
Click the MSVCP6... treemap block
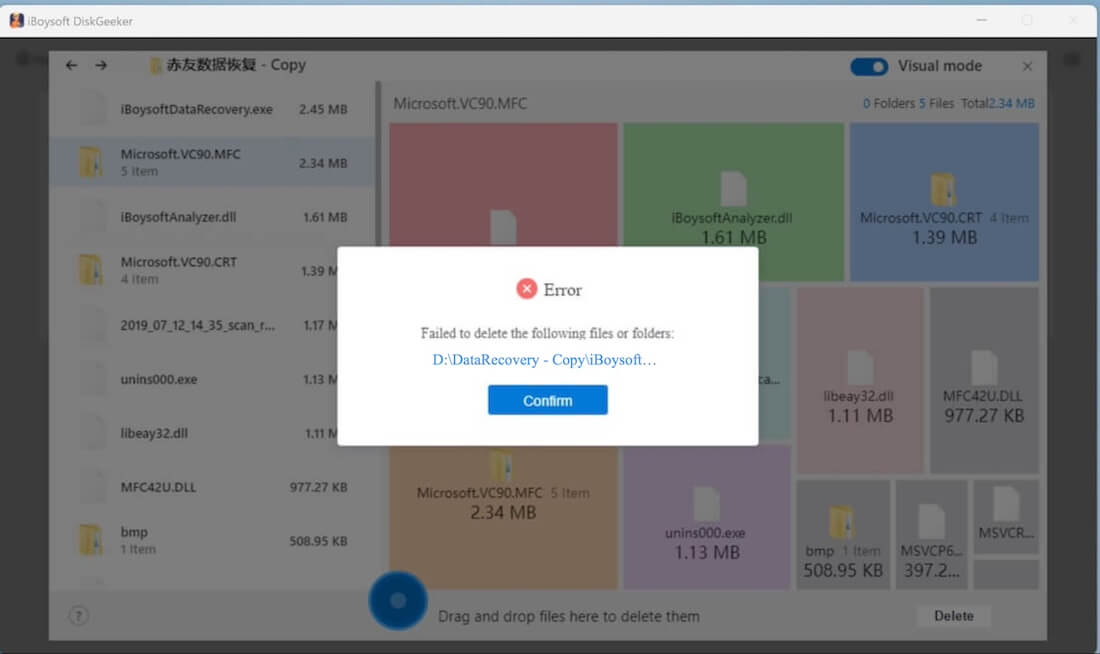932,534
